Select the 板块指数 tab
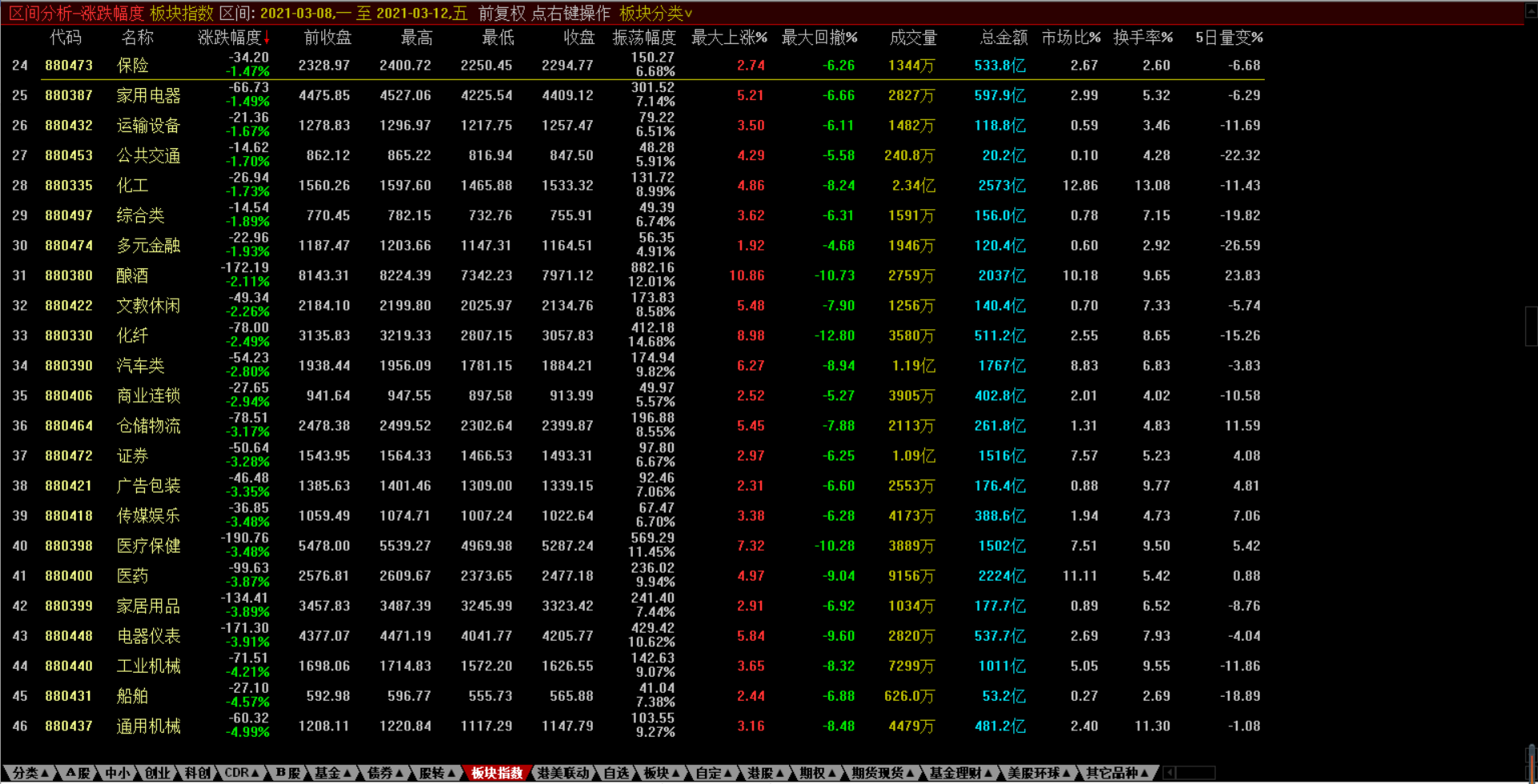The image size is (1538, 784). click(497, 773)
